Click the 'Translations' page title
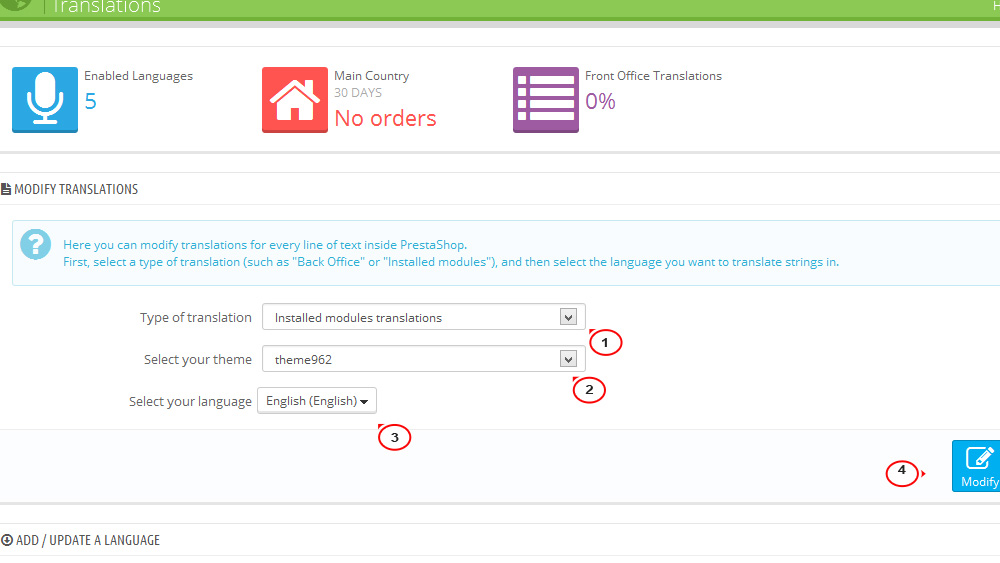This screenshot has height=563, width=1000. click(106, 7)
